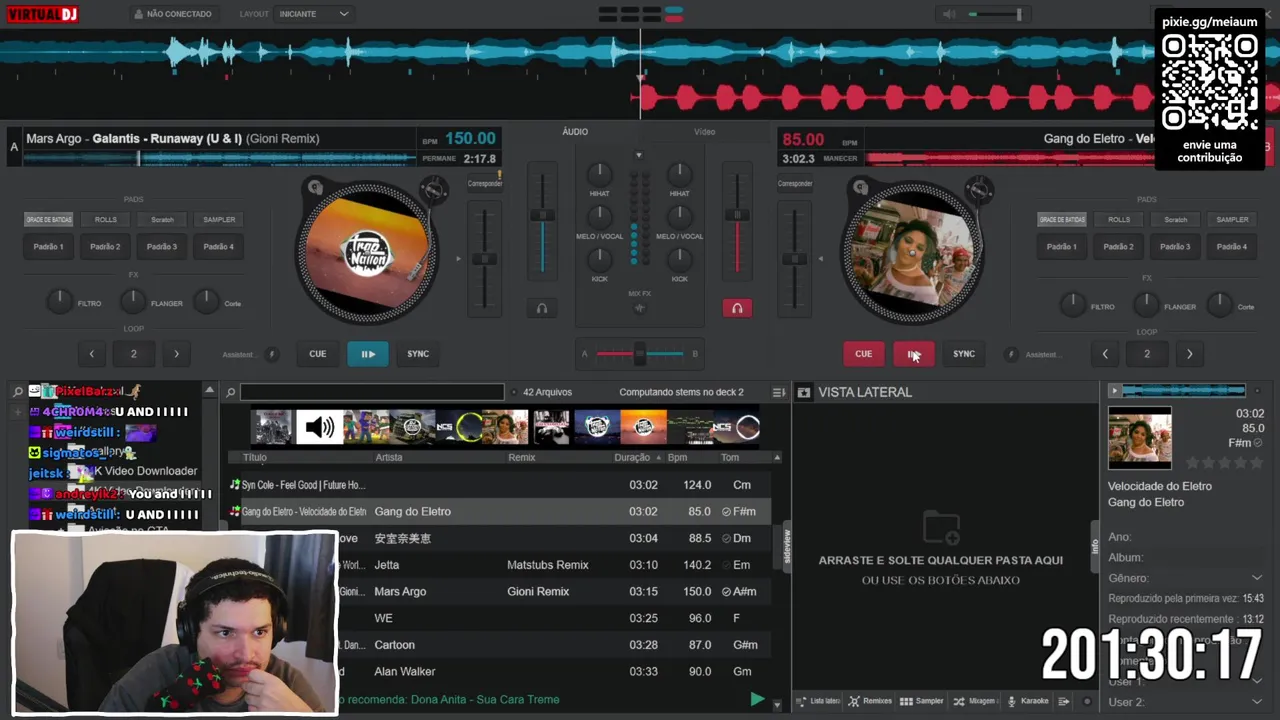The image size is (1280, 720).
Task: Switch to ÁUDIO mixer tab
Action: 575,131
